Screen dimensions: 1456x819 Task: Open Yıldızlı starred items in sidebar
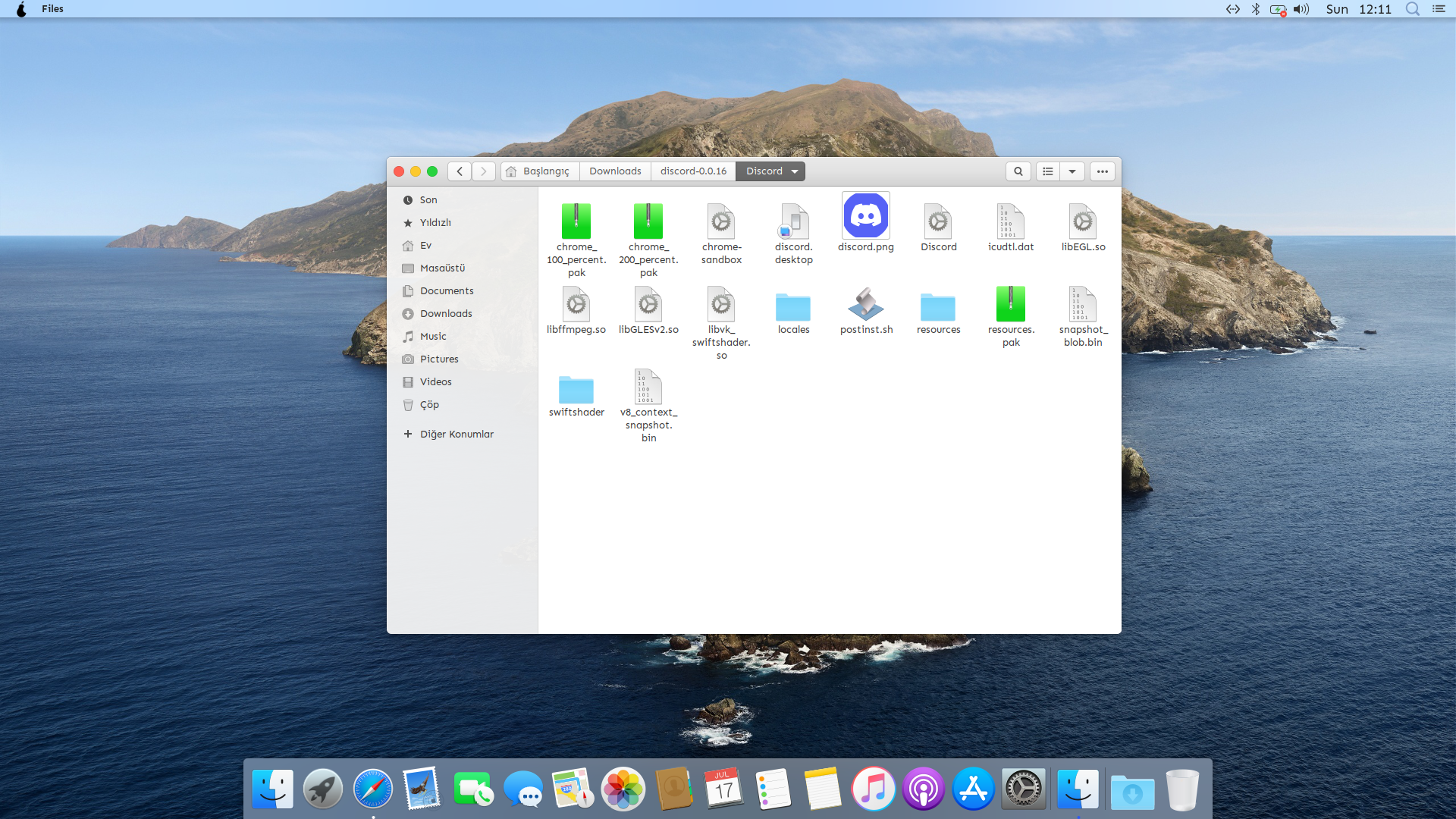point(463,223)
